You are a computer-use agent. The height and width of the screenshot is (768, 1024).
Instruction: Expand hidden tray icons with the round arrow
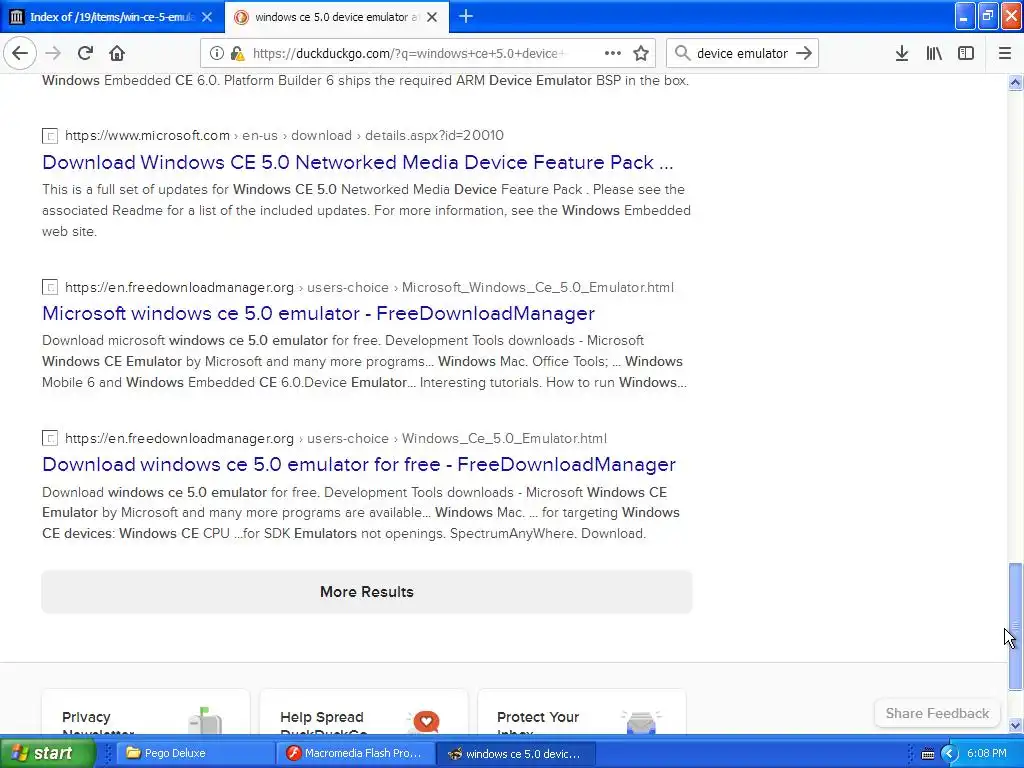[x=949, y=754]
